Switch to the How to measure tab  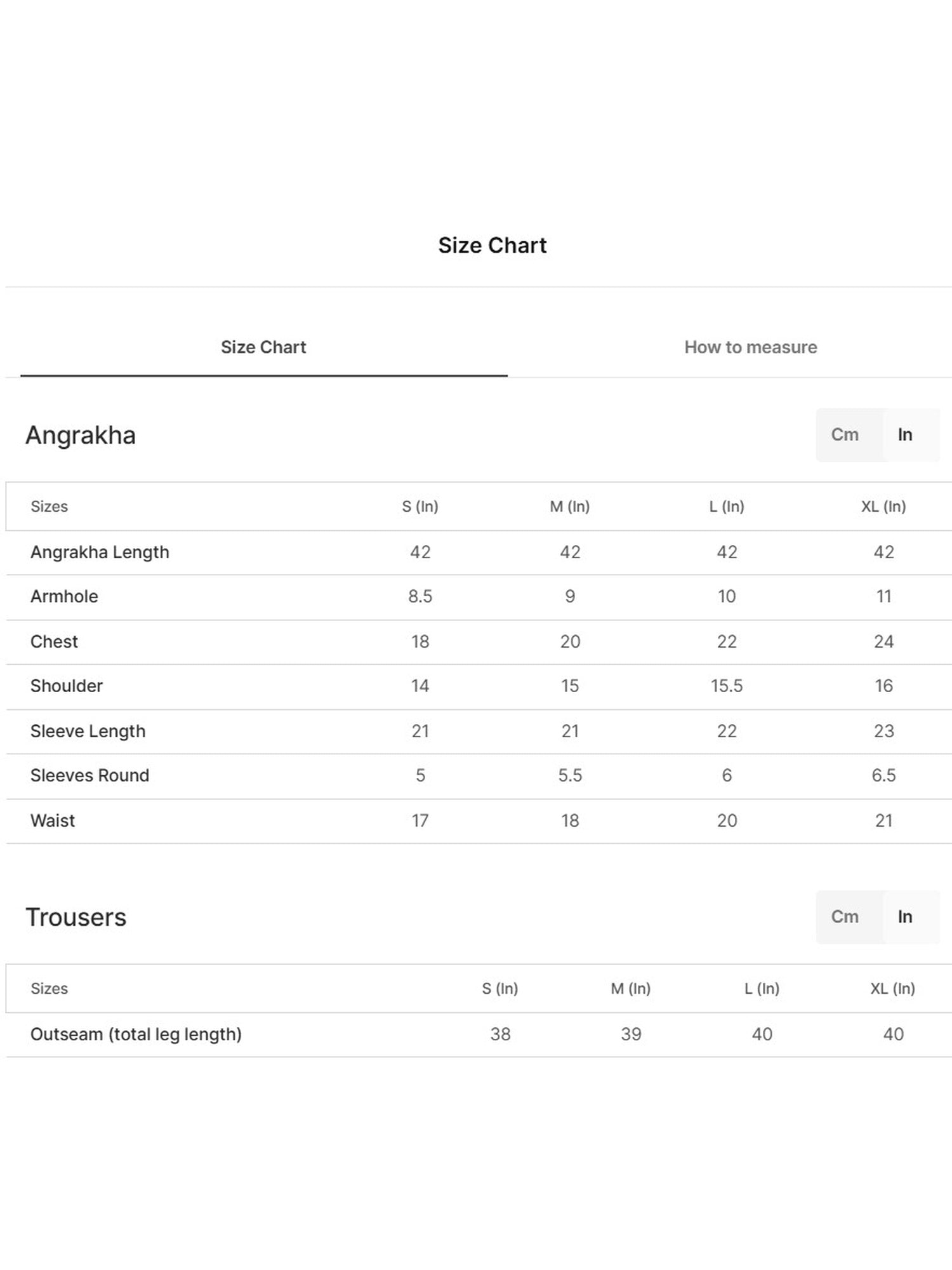pyautogui.click(x=750, y=347)
